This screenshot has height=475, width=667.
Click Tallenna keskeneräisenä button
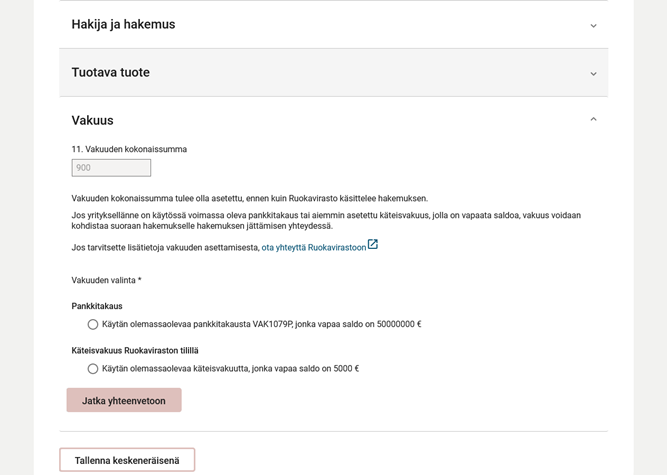[x=127, y=460]
